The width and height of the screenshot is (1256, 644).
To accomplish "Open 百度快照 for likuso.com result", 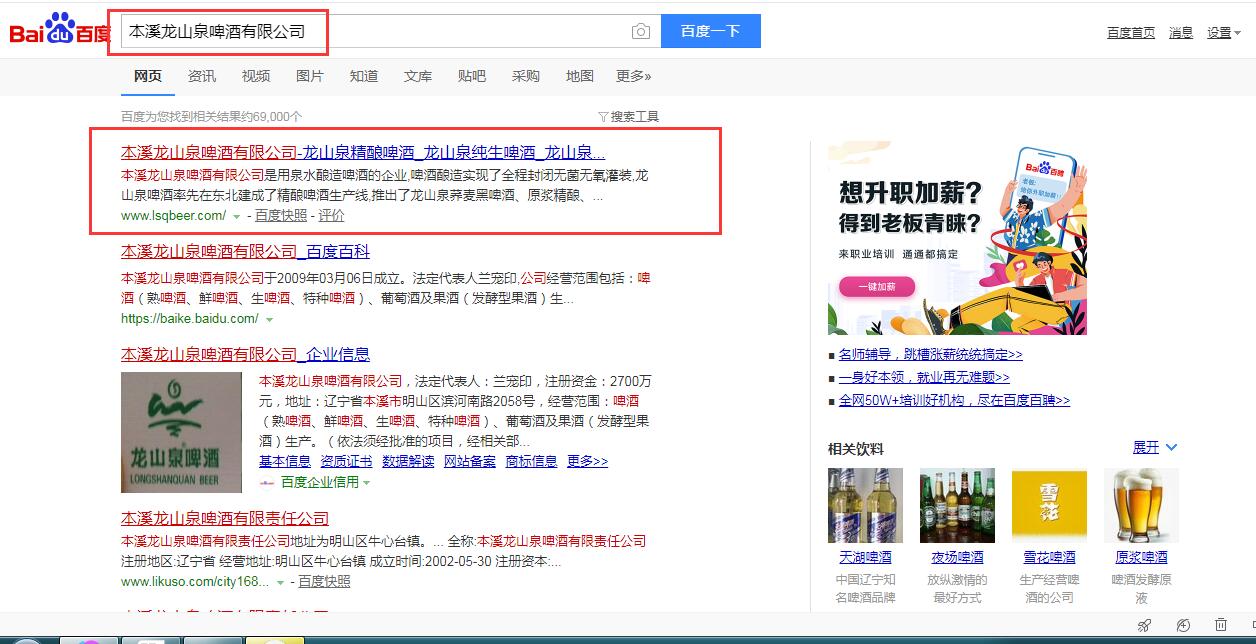I will 324,581.
